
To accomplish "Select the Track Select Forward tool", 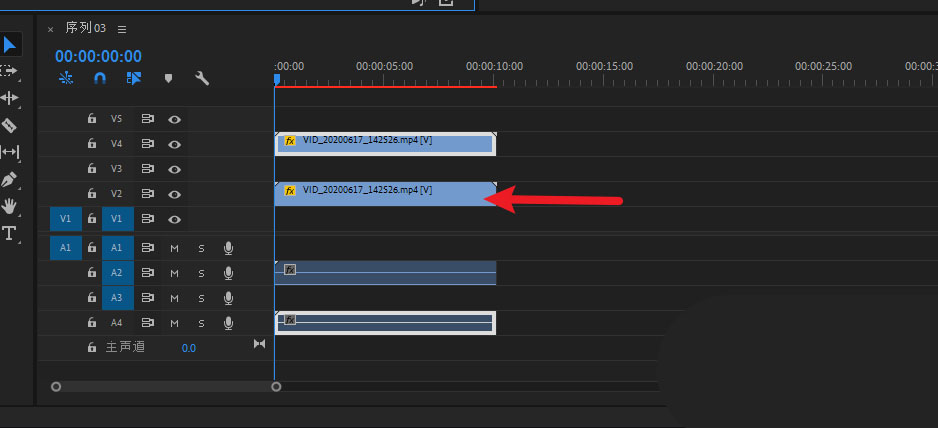I will click(9, 71).
